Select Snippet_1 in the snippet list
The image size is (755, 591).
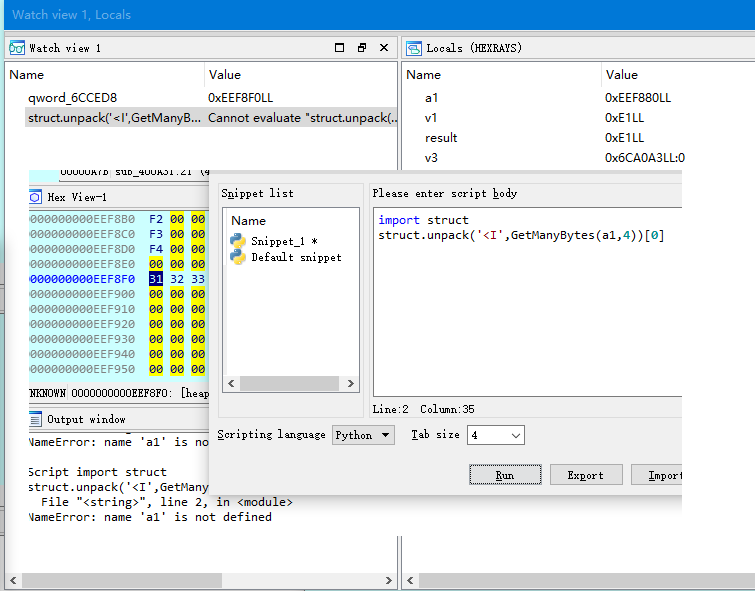pyautogui.click(x=284, y=241)
